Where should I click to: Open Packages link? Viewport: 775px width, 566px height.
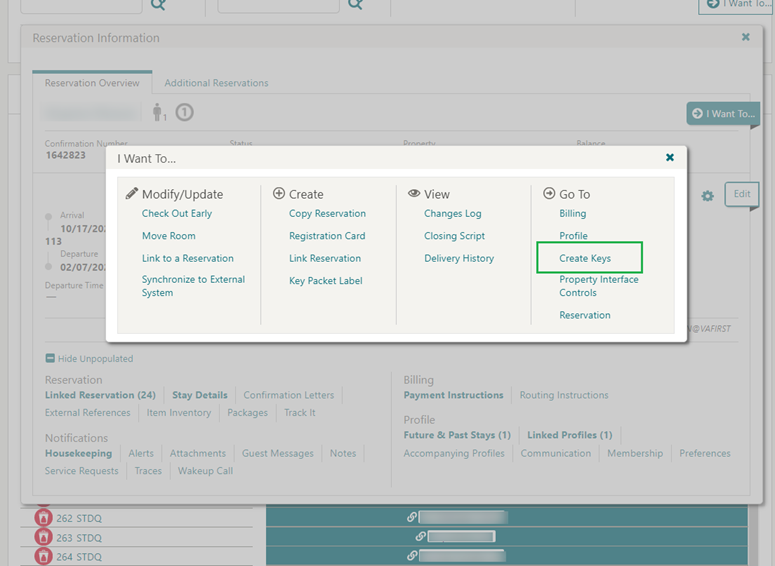point(247,412)
